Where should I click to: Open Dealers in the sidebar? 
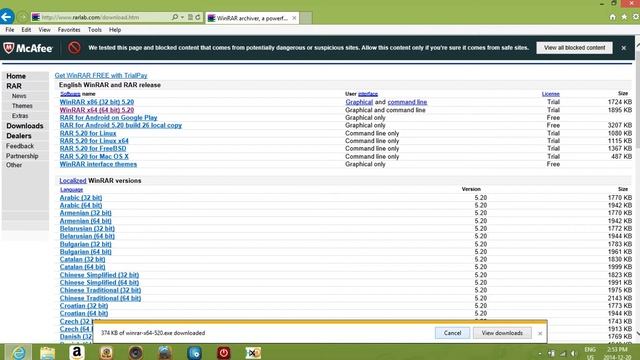18,136
